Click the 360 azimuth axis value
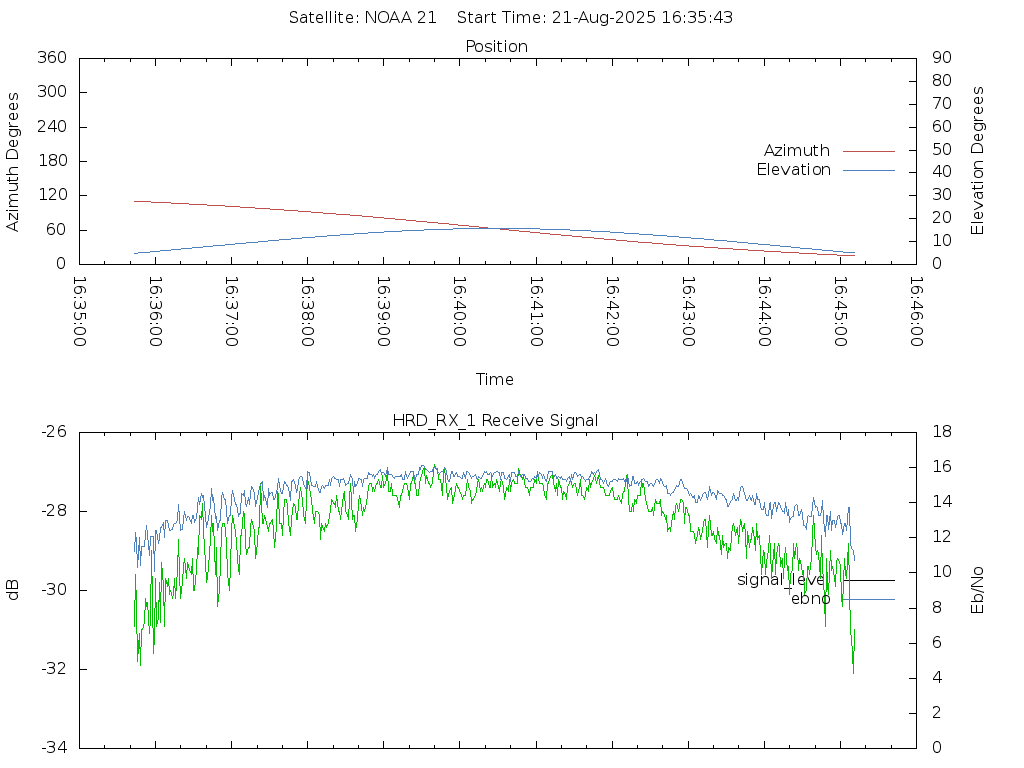The height and width of the screenshot is (768, 1024). pos(52,57)
